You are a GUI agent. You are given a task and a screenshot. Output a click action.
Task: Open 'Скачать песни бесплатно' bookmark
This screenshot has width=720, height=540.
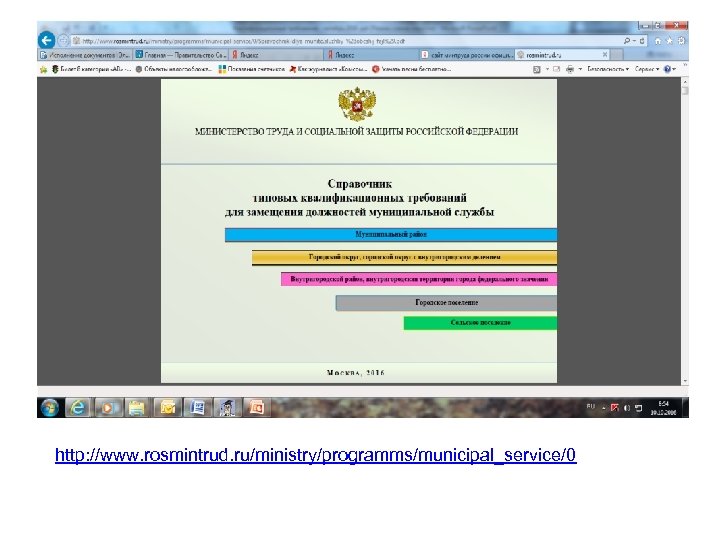[x=411, y=69]
